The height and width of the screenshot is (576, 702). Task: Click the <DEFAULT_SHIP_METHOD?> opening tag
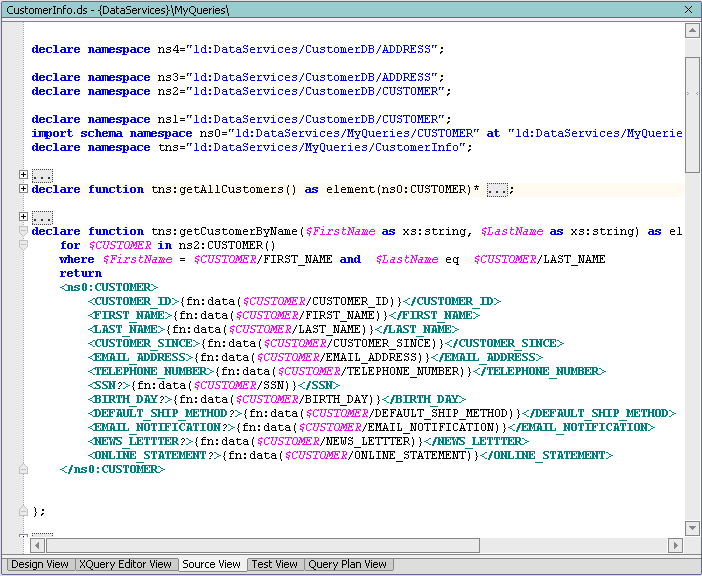pyautogui.click(x=165, y=413)
